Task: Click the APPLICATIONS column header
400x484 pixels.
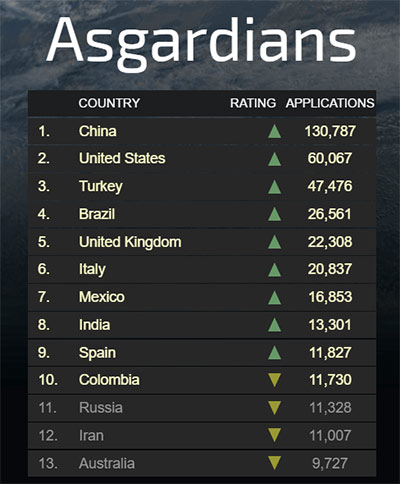Action: click(x=330, y=103)
